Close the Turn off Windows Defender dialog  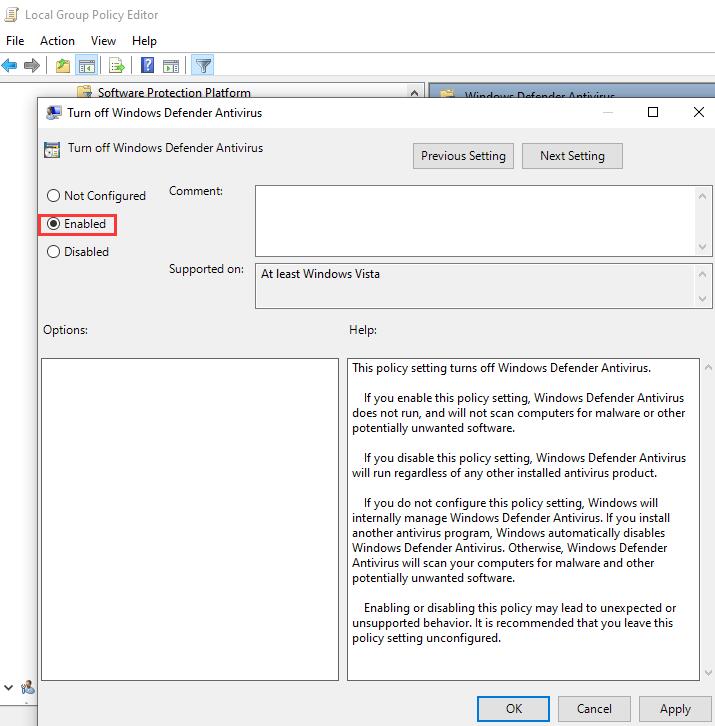(699, 112)
